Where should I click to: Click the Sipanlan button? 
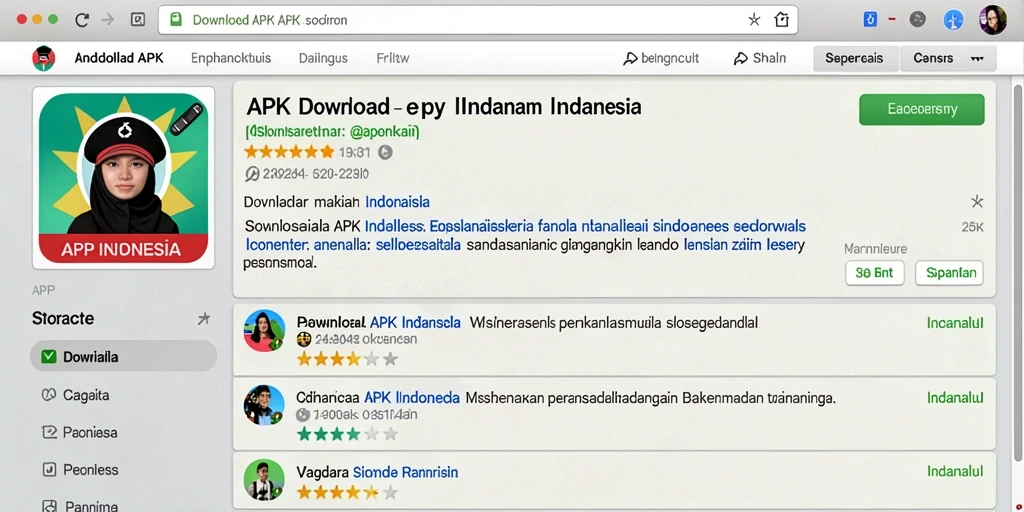(949, 273)
